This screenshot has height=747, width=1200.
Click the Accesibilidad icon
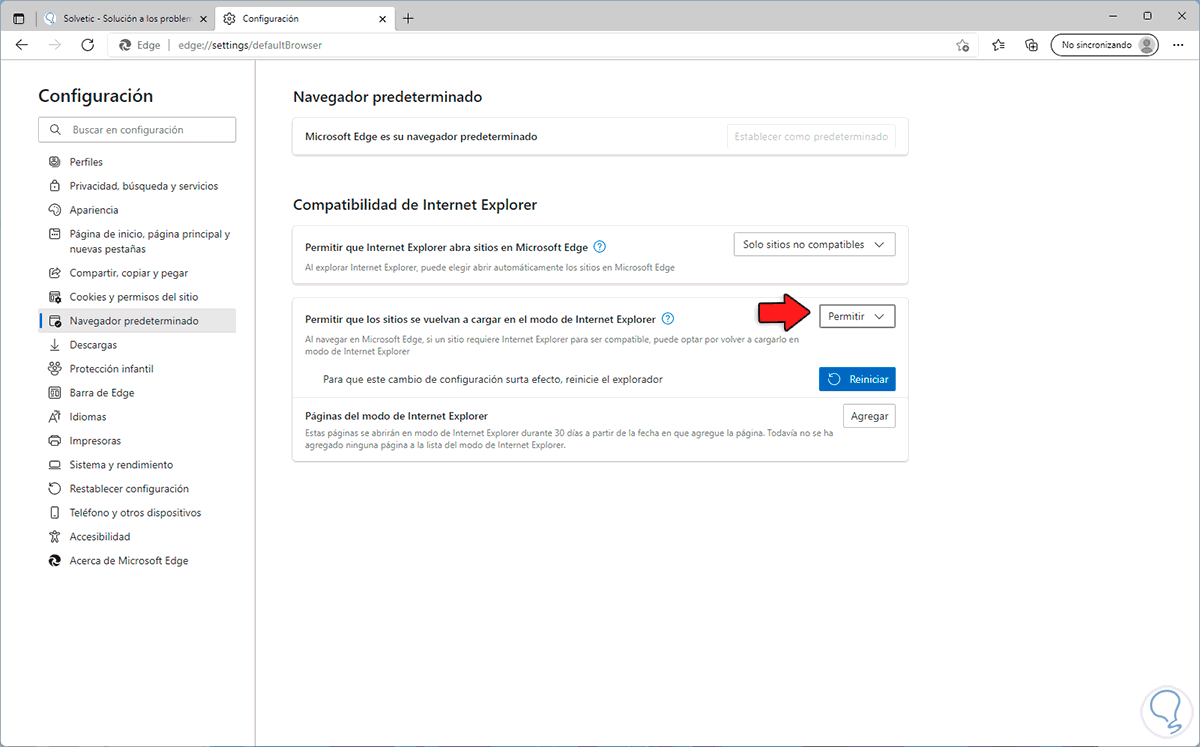click(x=55, y=537)
